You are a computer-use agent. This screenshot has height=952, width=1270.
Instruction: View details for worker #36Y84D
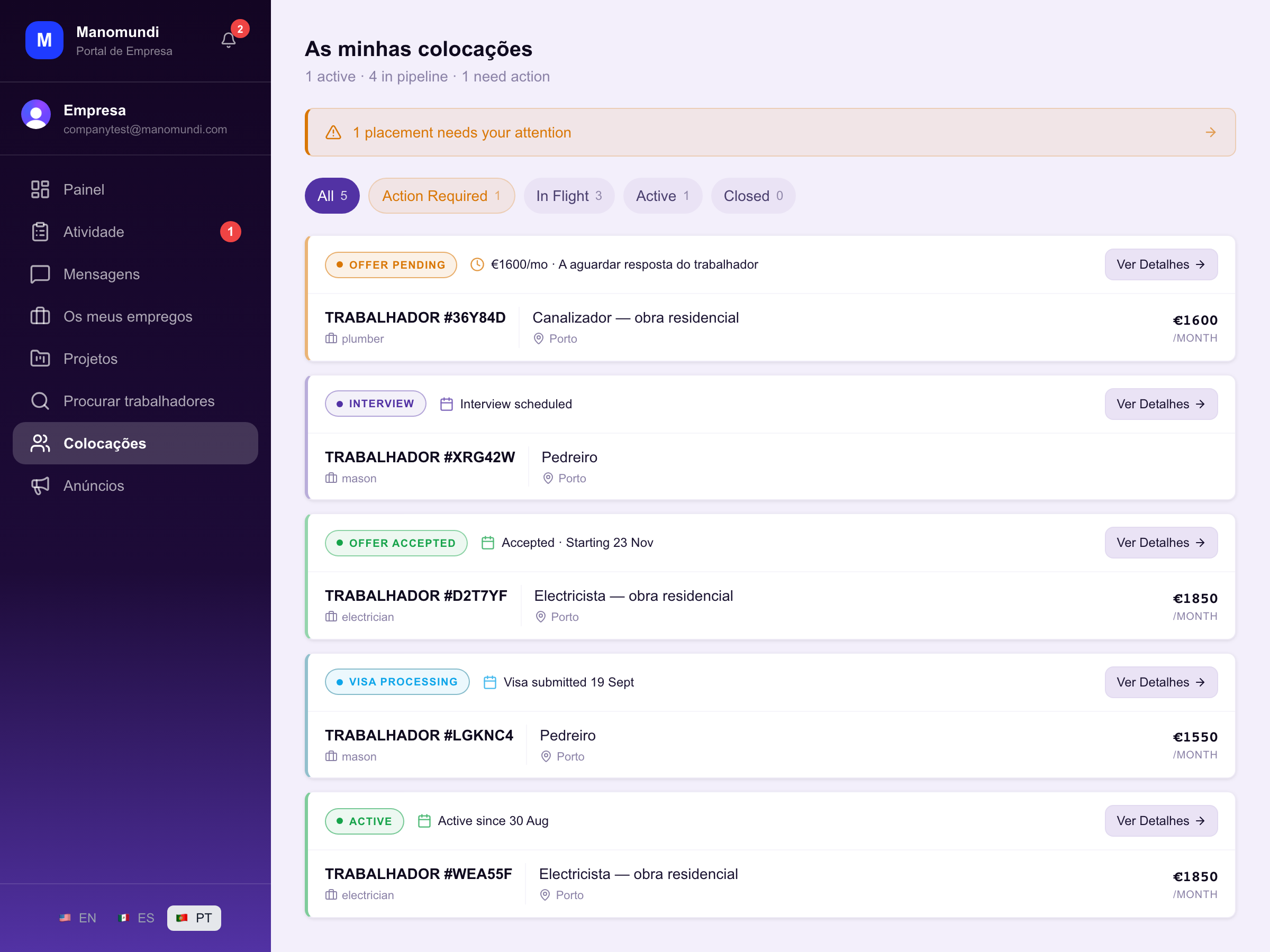1161,264
